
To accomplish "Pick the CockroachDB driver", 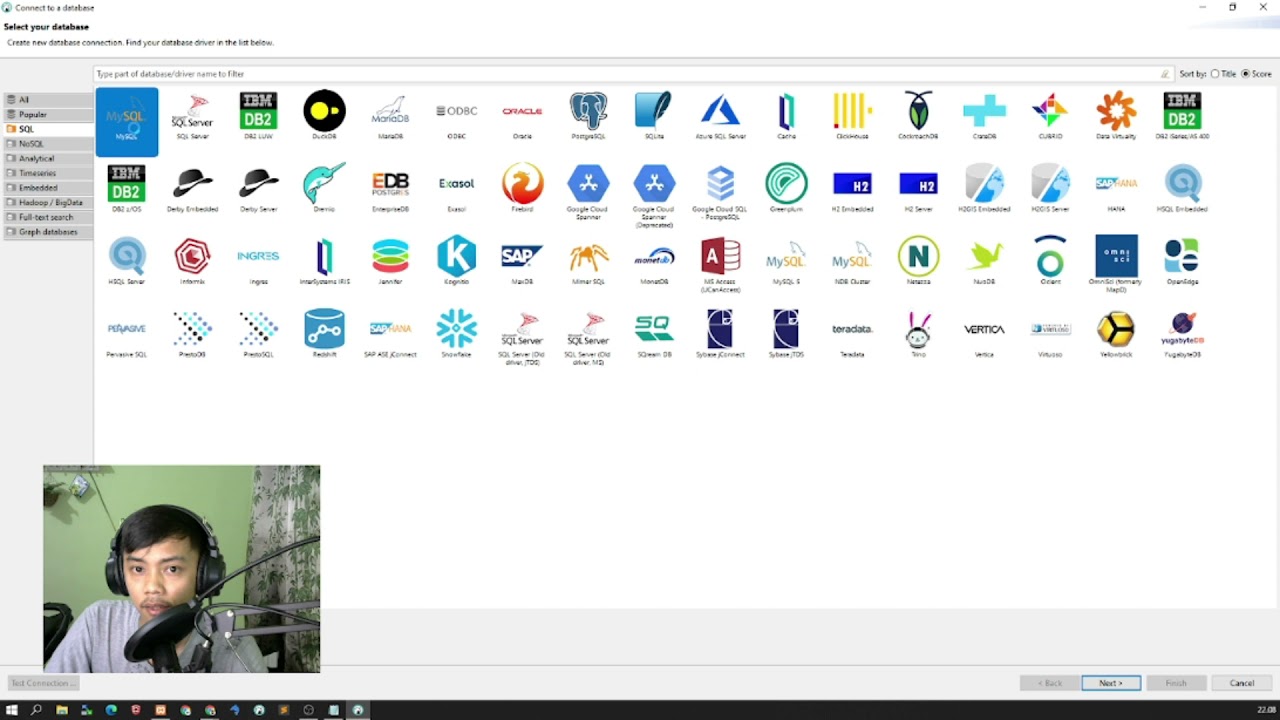I will coord(918,115).
